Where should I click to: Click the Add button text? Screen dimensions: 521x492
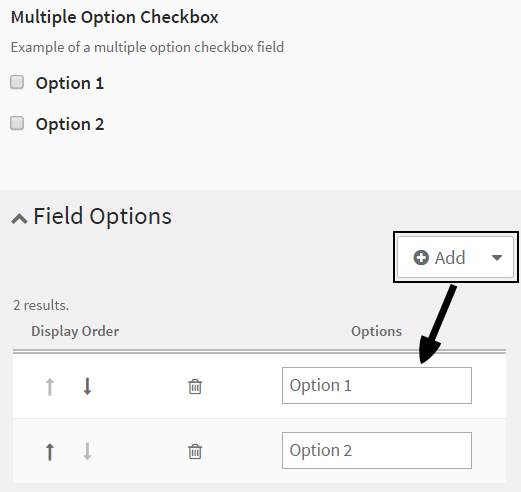point(450,258)
